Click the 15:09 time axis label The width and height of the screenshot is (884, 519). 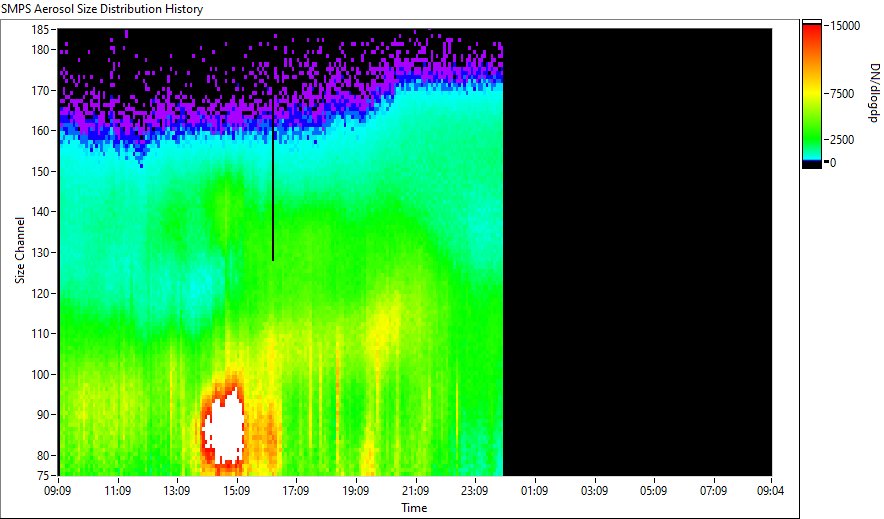(236, 491)
